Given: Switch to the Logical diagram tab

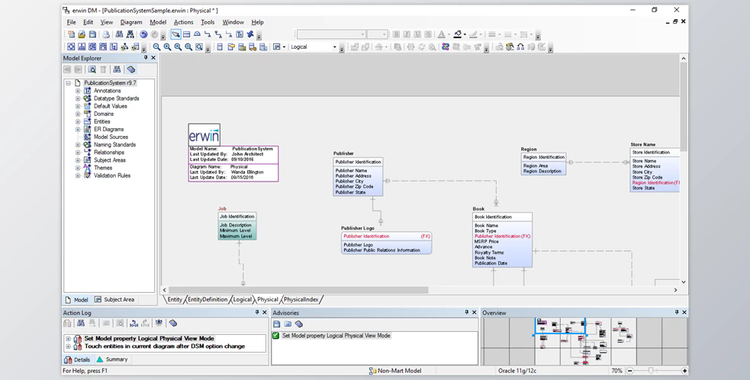Looking at the screenshot, I should (x=242, y=300).
